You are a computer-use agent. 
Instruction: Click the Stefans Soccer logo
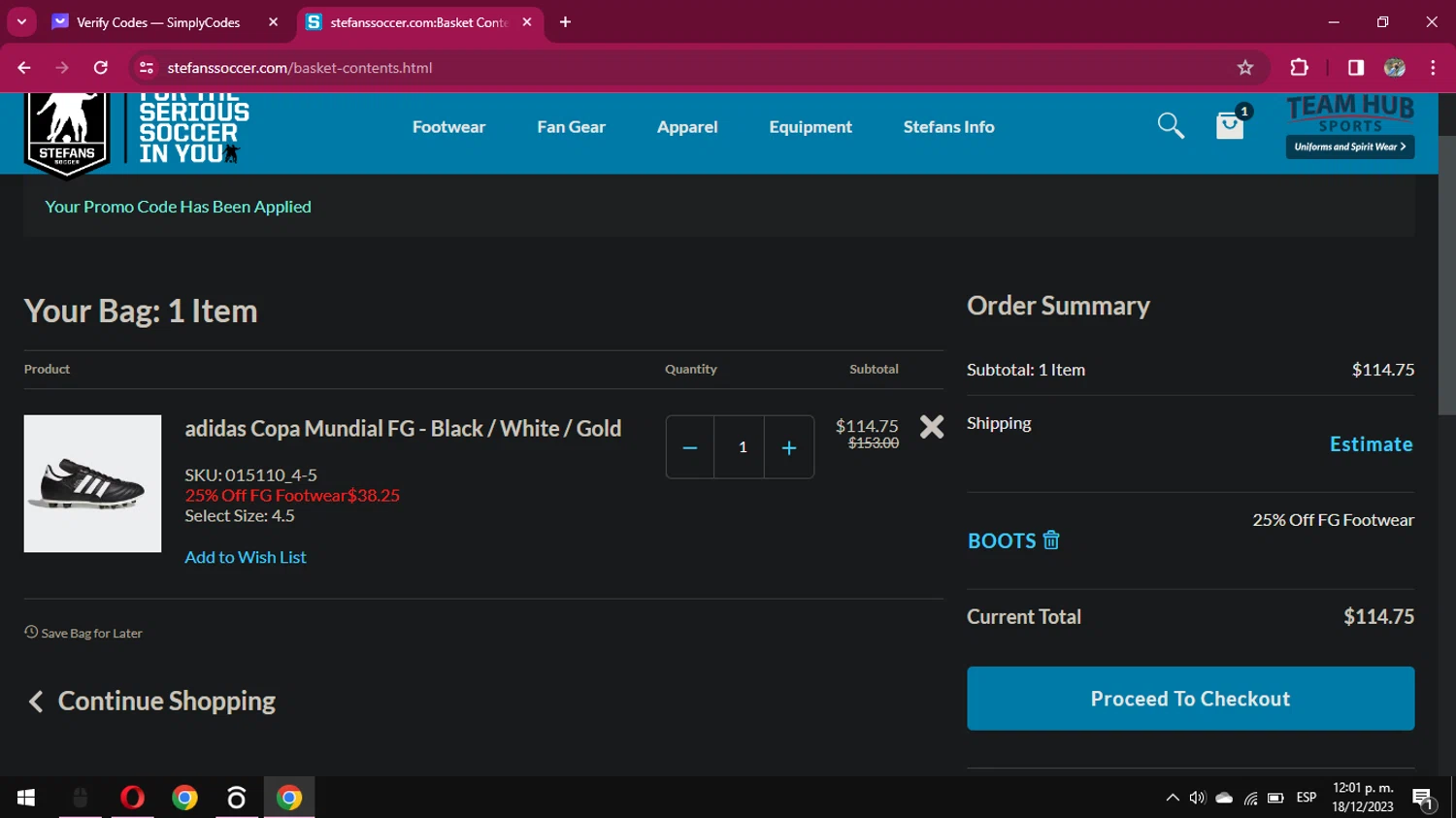tap(67, 134)
